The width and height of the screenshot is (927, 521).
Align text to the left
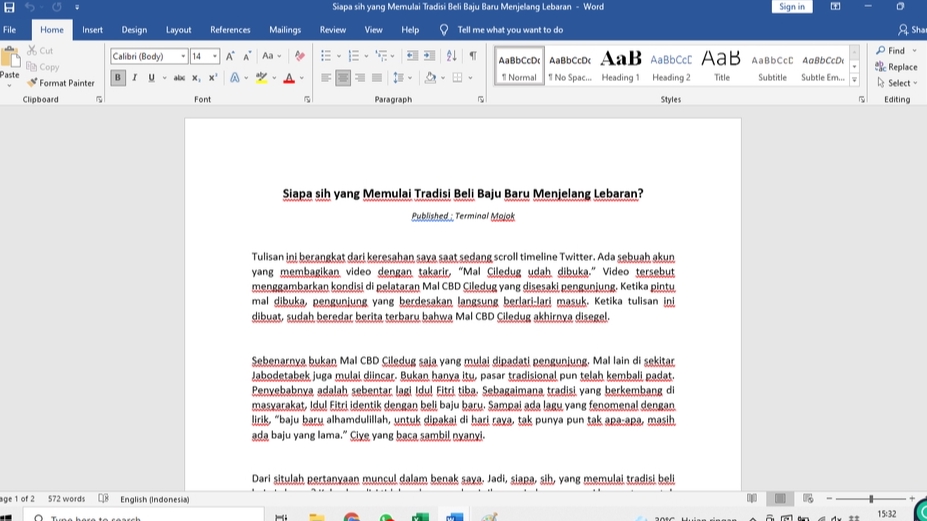(x=326, y=77)
